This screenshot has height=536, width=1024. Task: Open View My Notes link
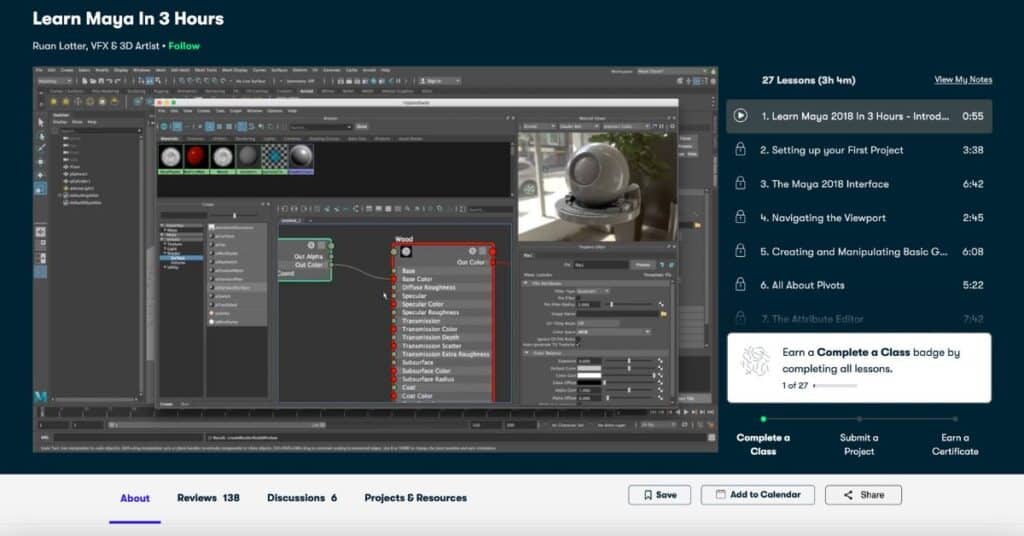pyautogui.click(x=963, y=80)
